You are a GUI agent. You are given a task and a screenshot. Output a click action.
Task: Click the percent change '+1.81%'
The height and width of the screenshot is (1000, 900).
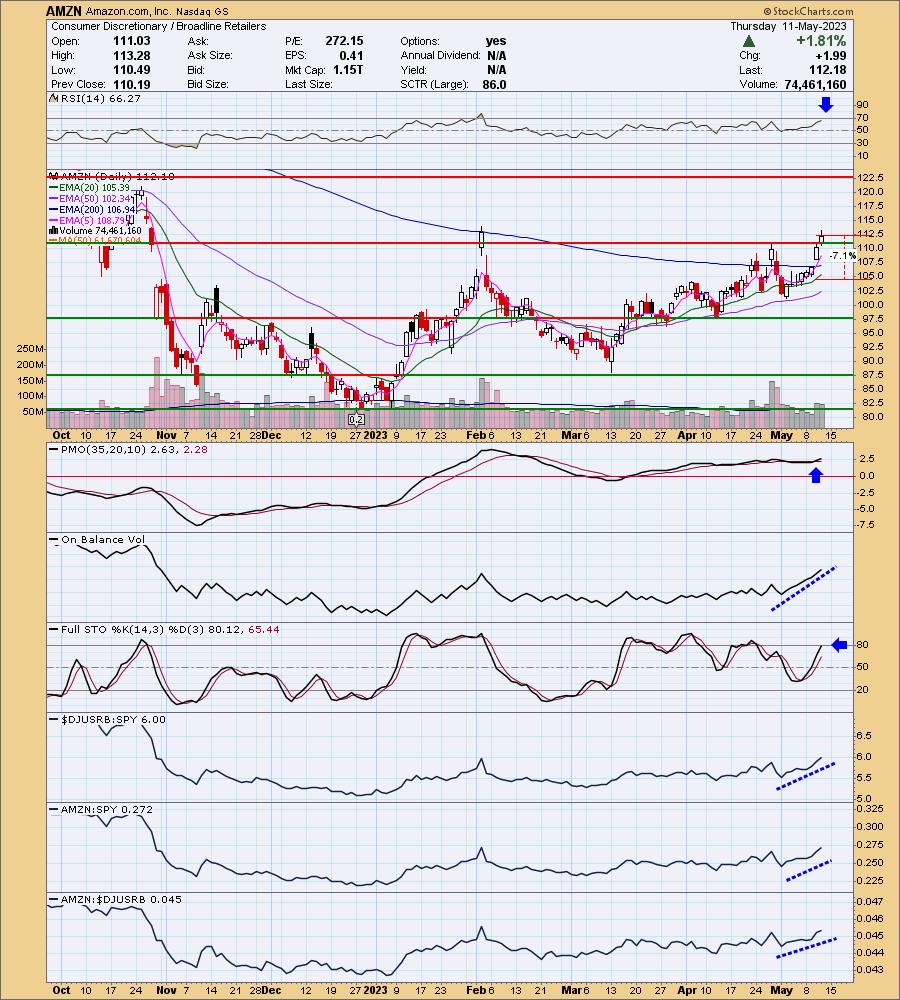pos(821,41)
